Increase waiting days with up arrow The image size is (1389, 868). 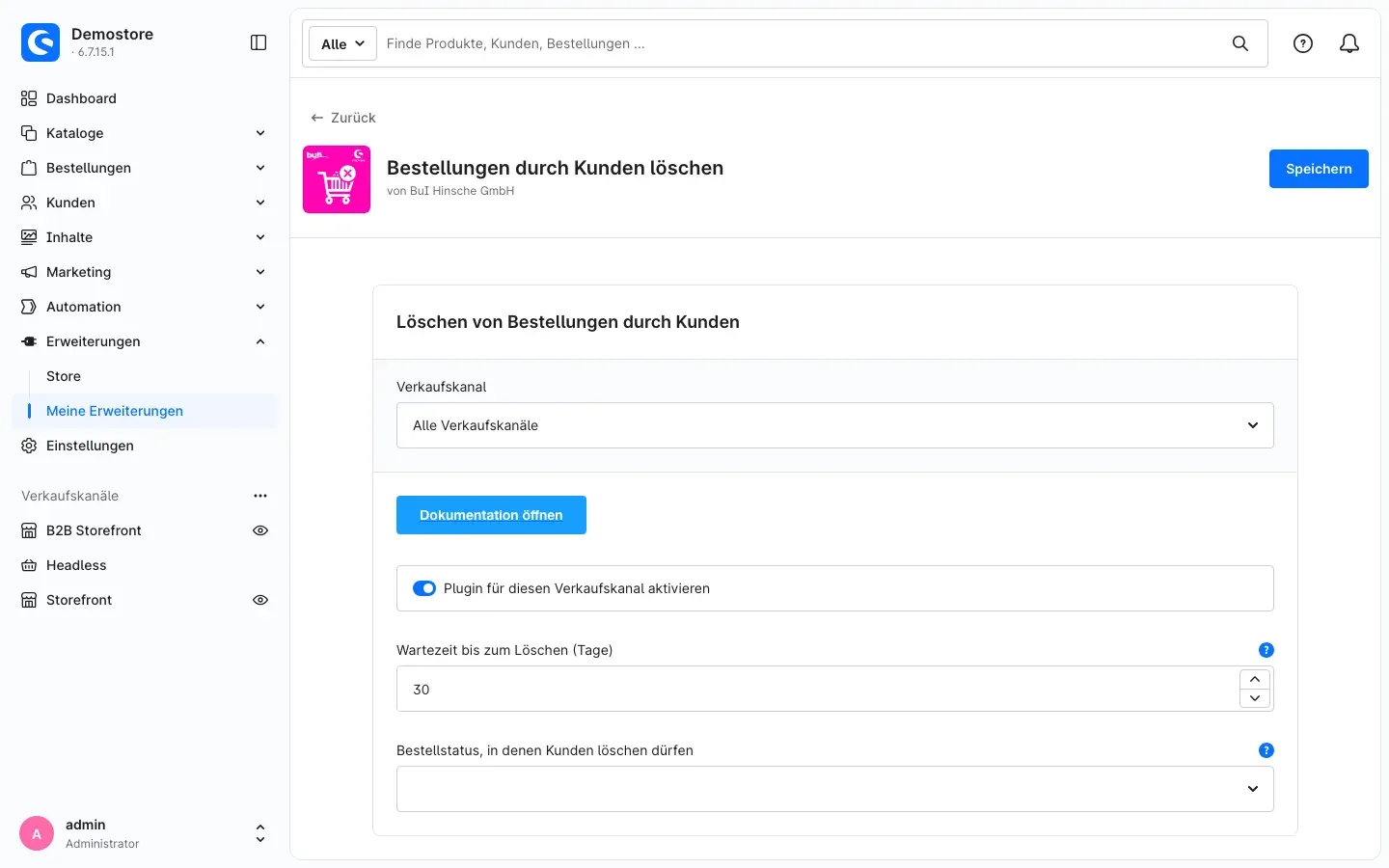click(1255, 679)
